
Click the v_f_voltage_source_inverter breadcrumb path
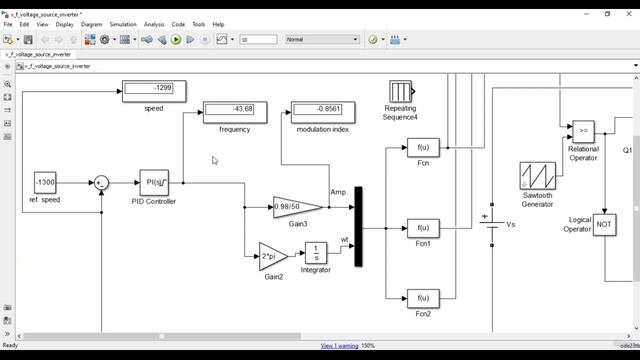[57, 66]
